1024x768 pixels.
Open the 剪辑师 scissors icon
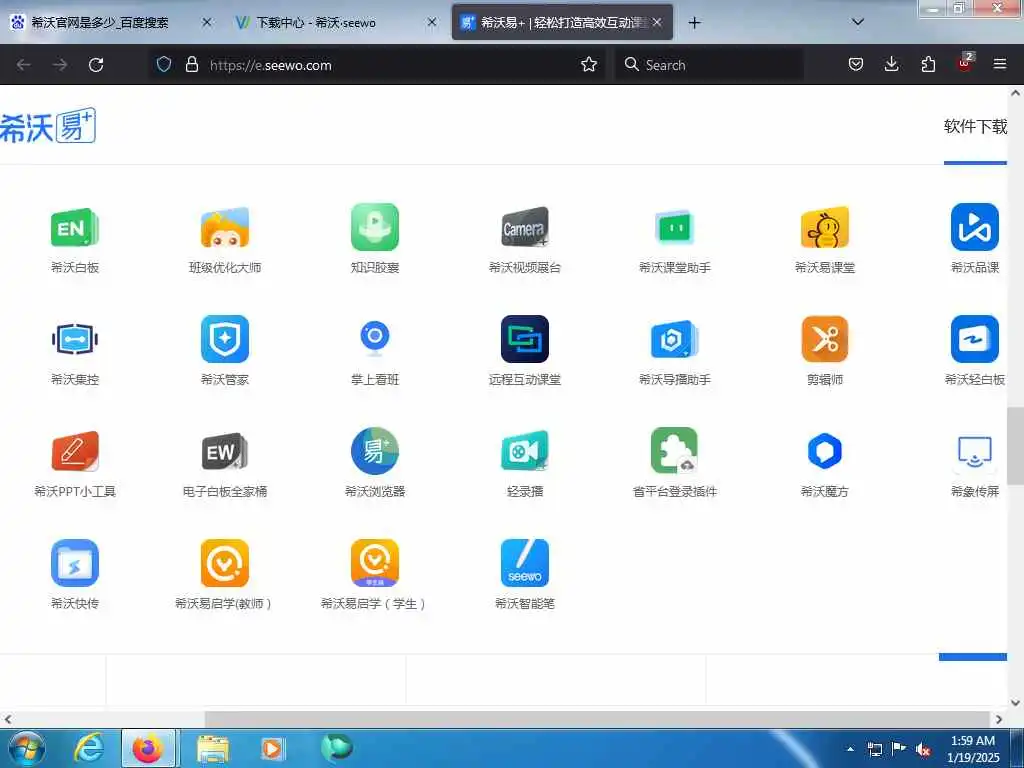[825, 339]
